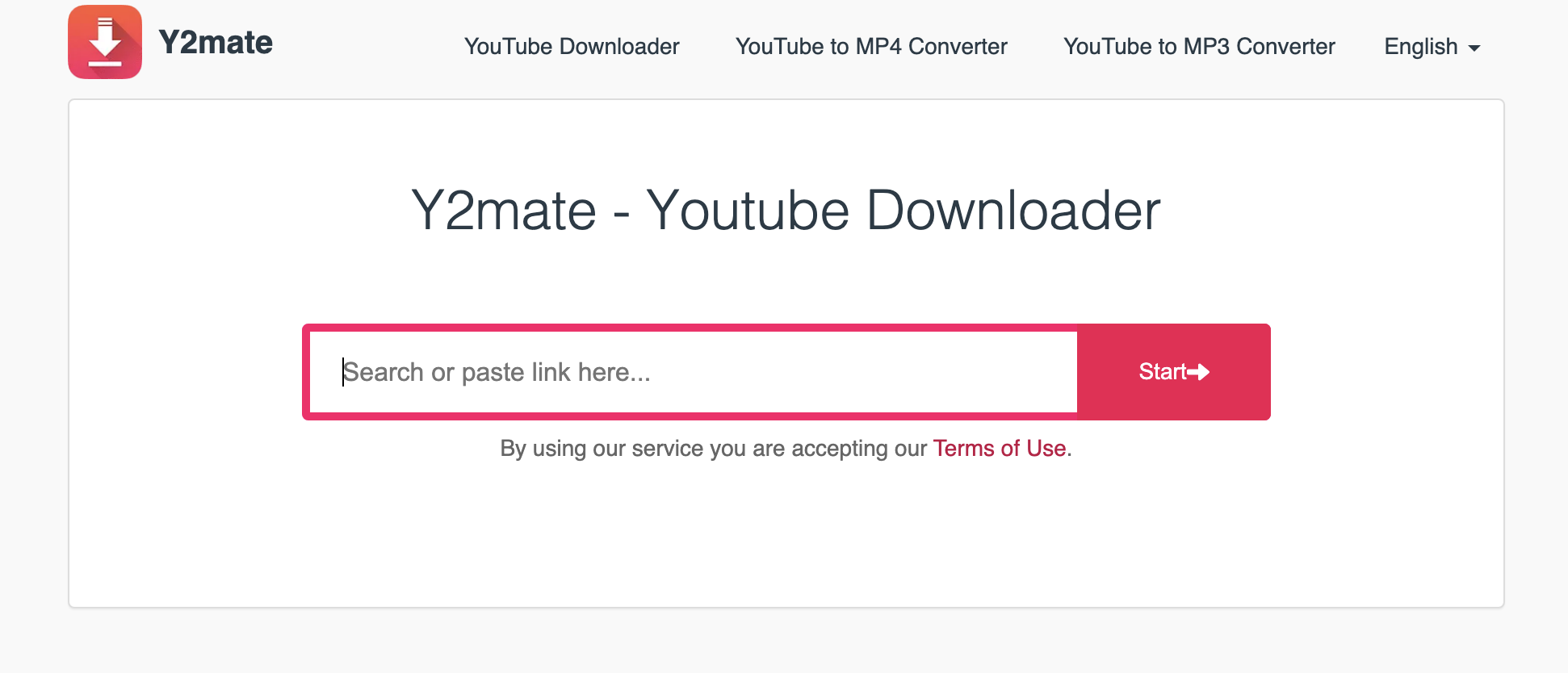Click the Start button
Viewport: 1568px width, 673px height.
(x=1173, y=372)
